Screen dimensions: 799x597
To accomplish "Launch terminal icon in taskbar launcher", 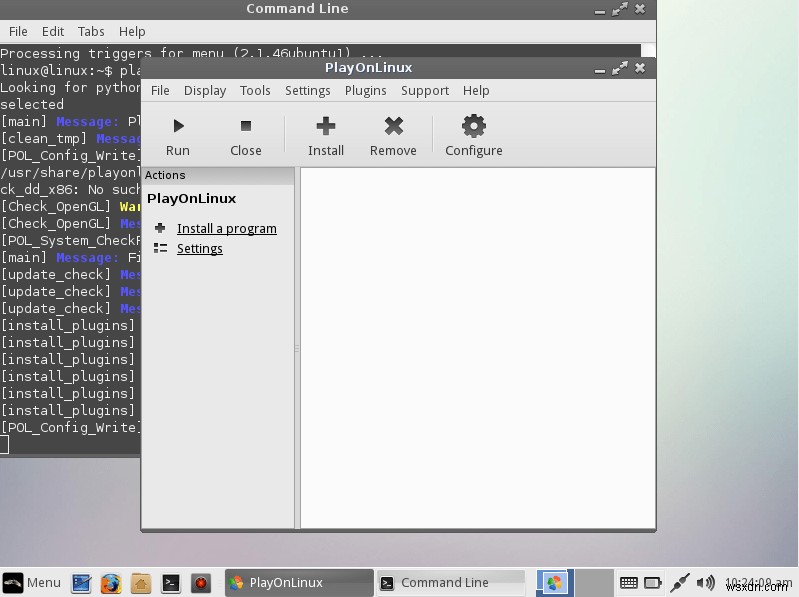I will tap(171, 583).
